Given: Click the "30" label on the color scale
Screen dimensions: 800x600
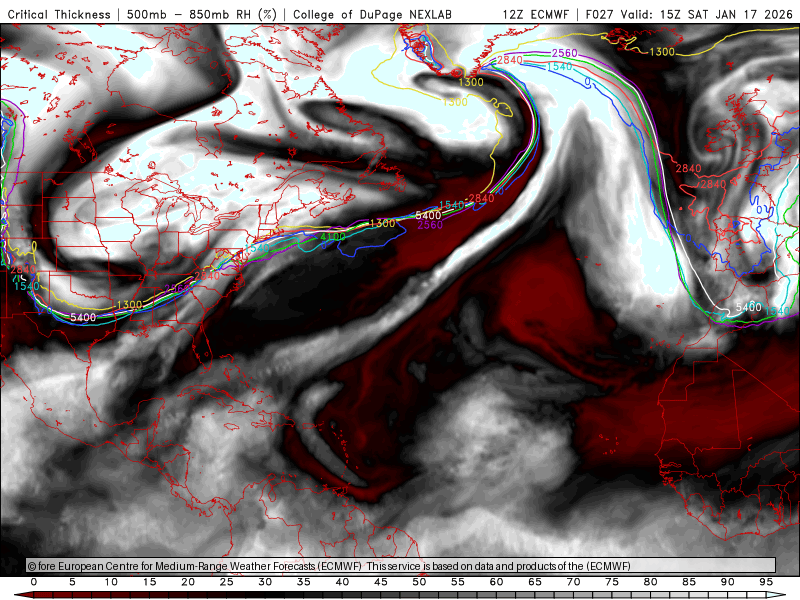Looking at the screenshot, I should (x=265, y=582).
